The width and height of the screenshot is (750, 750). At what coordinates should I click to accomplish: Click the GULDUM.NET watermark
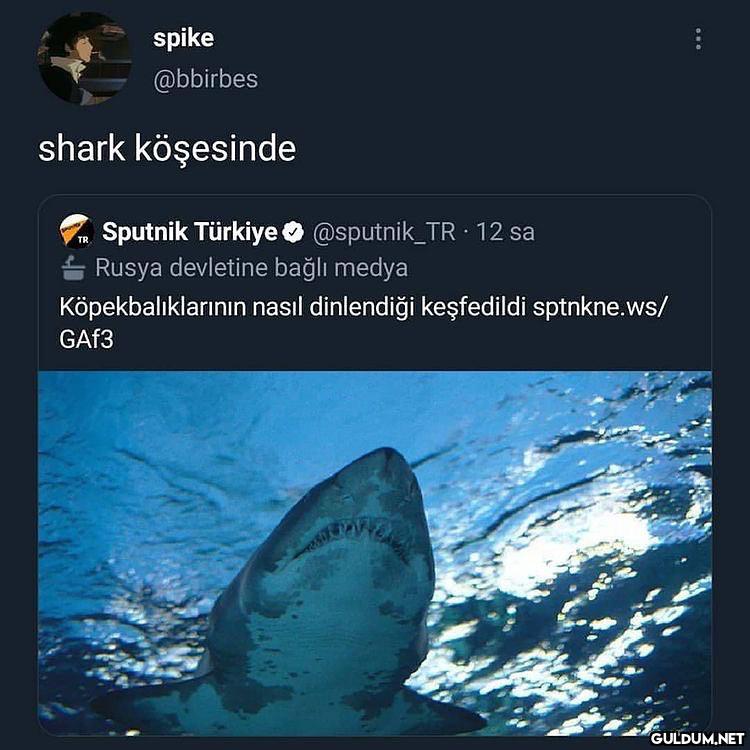(697, 738)
